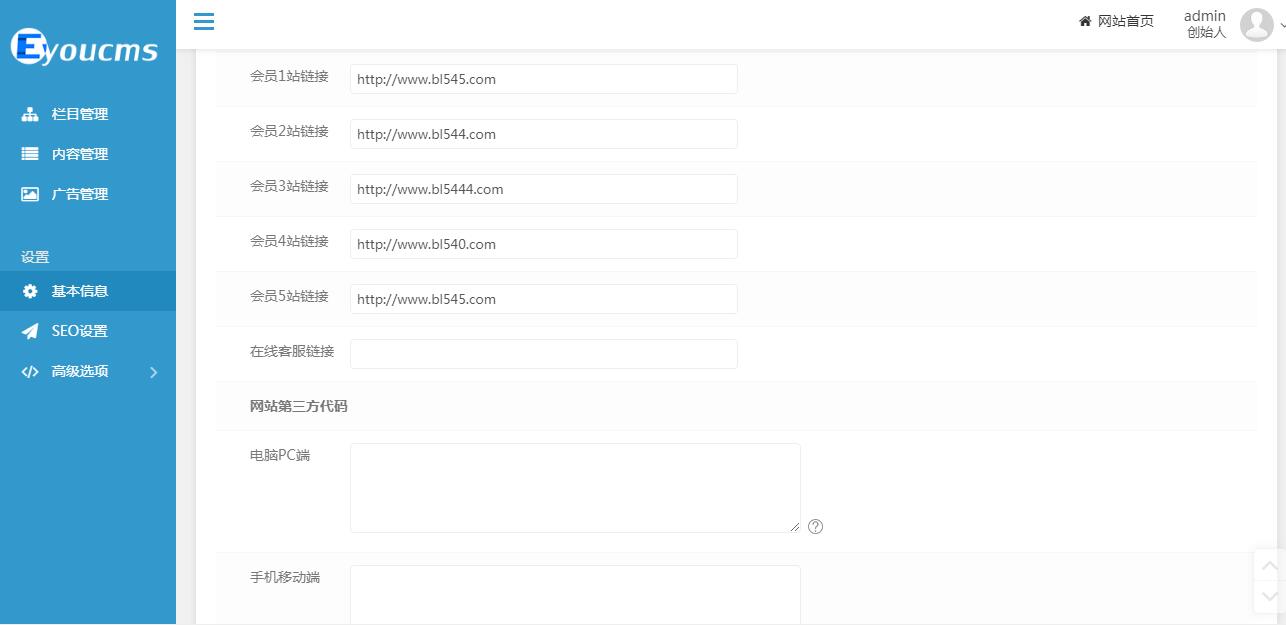Click the 会员1站链接 input field
Image resolution: width=1286 pixels, height=625 pixels.
(x=543, y=79)
